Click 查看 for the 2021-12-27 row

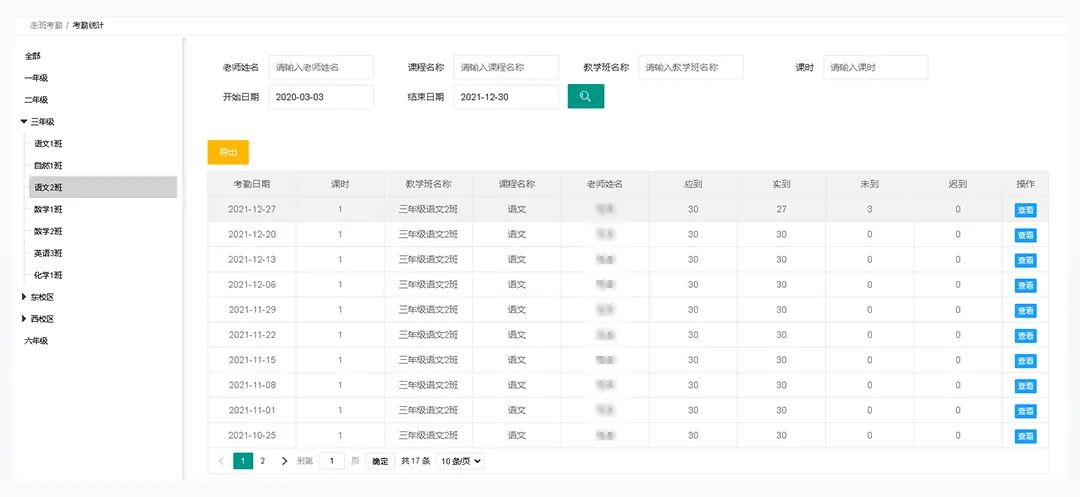1025,210
